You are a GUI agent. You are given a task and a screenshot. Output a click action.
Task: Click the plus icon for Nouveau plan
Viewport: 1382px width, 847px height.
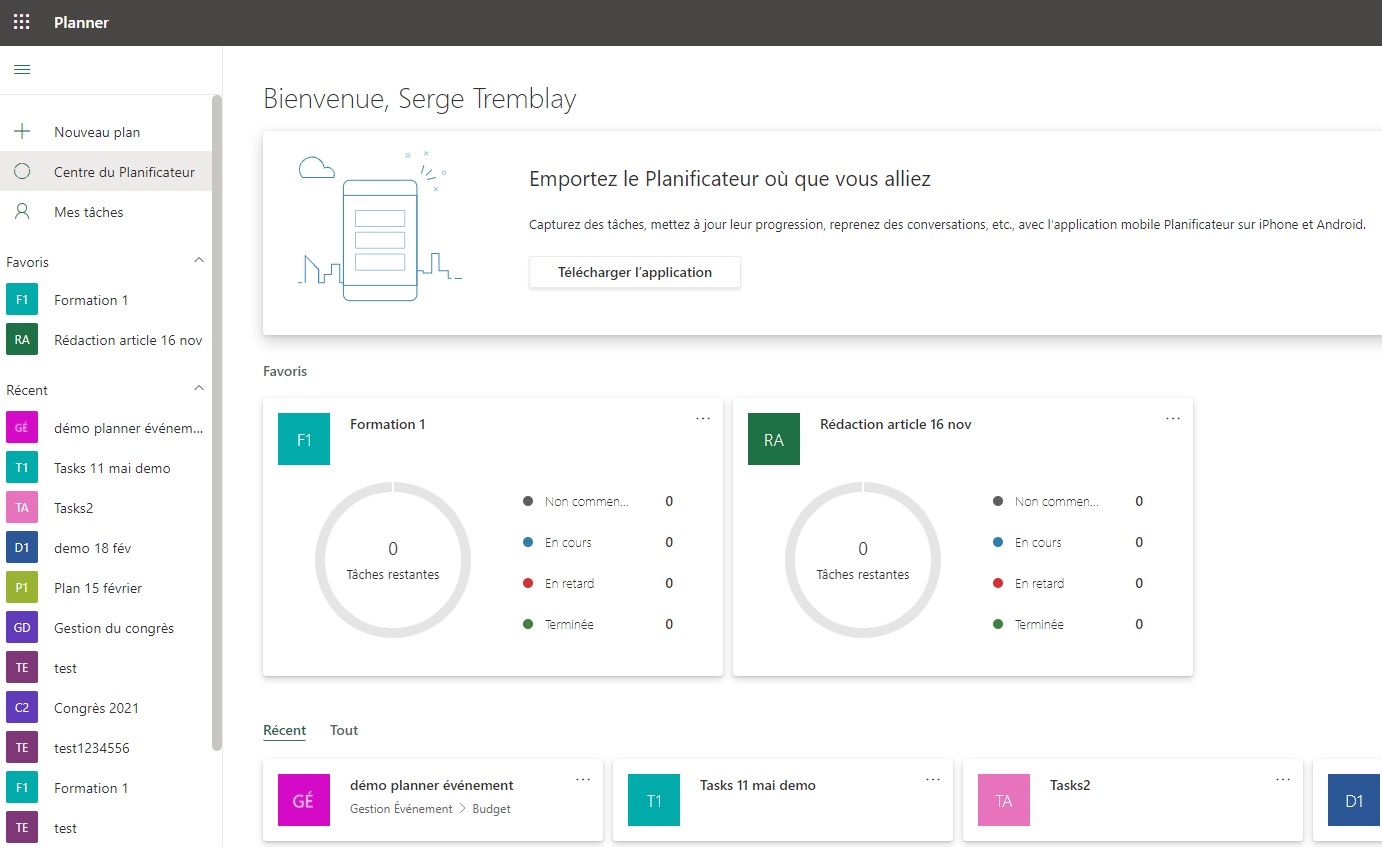point(22,132)
